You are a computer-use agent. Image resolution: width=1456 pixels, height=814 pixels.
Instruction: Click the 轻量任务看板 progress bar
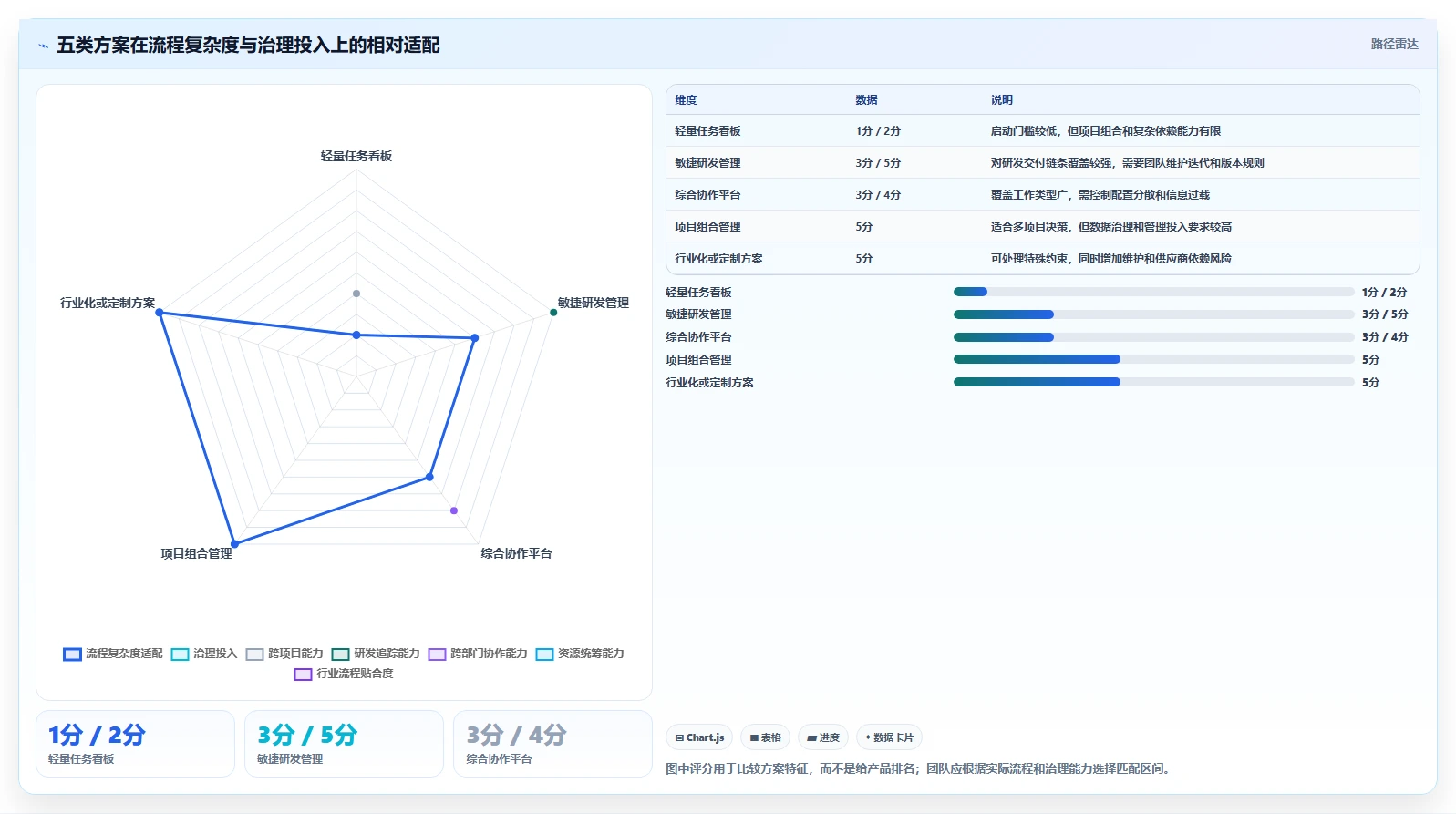[x=1153, y=292]
